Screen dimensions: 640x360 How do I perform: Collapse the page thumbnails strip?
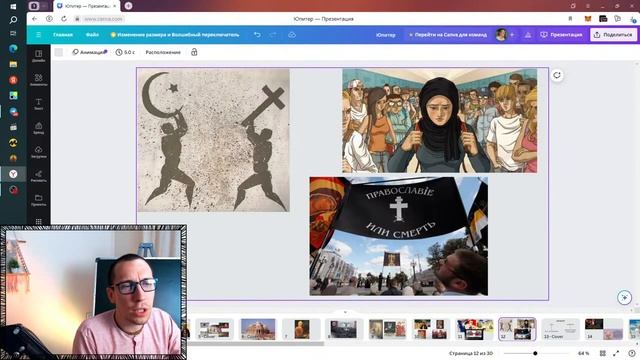pyautogui.click(x=345, y=312)
